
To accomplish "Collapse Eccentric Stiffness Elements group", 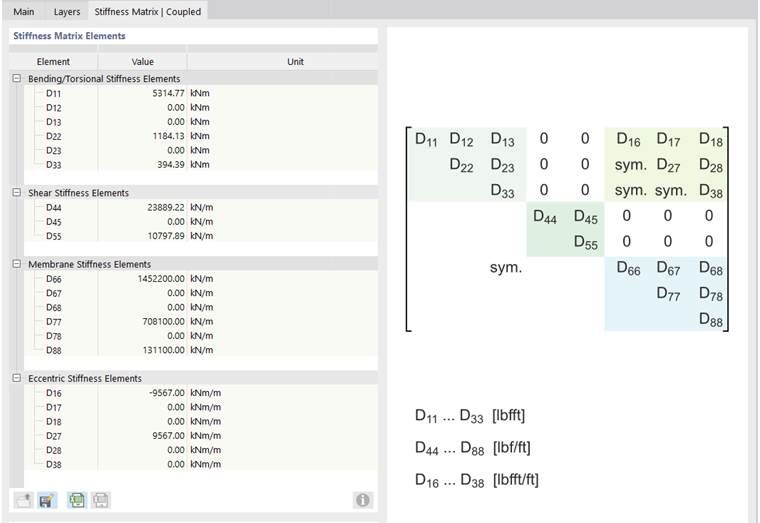I will [16, 379].
